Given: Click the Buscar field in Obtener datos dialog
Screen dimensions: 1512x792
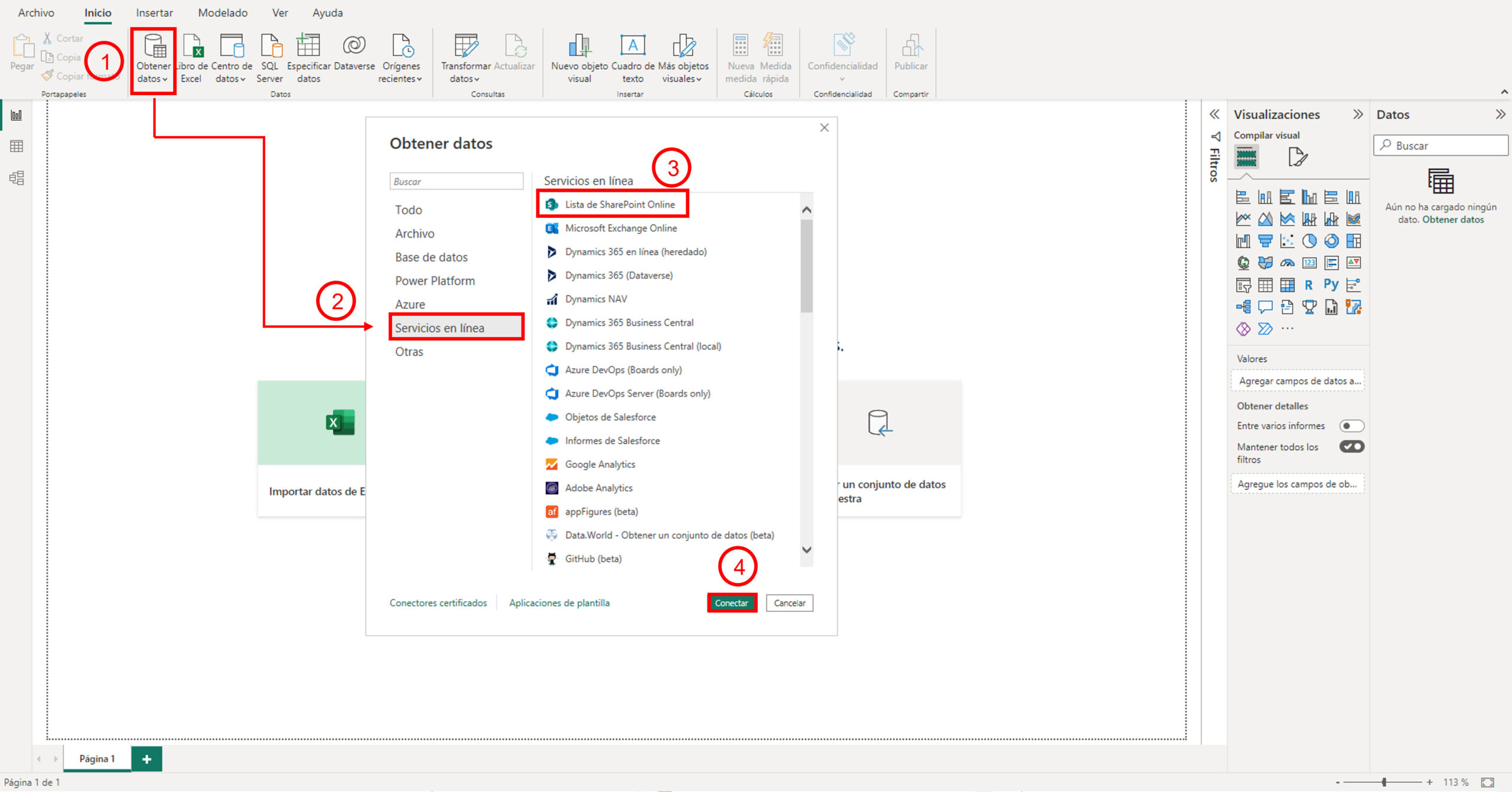Looking at the screenshot, I should tap(456, 181).
